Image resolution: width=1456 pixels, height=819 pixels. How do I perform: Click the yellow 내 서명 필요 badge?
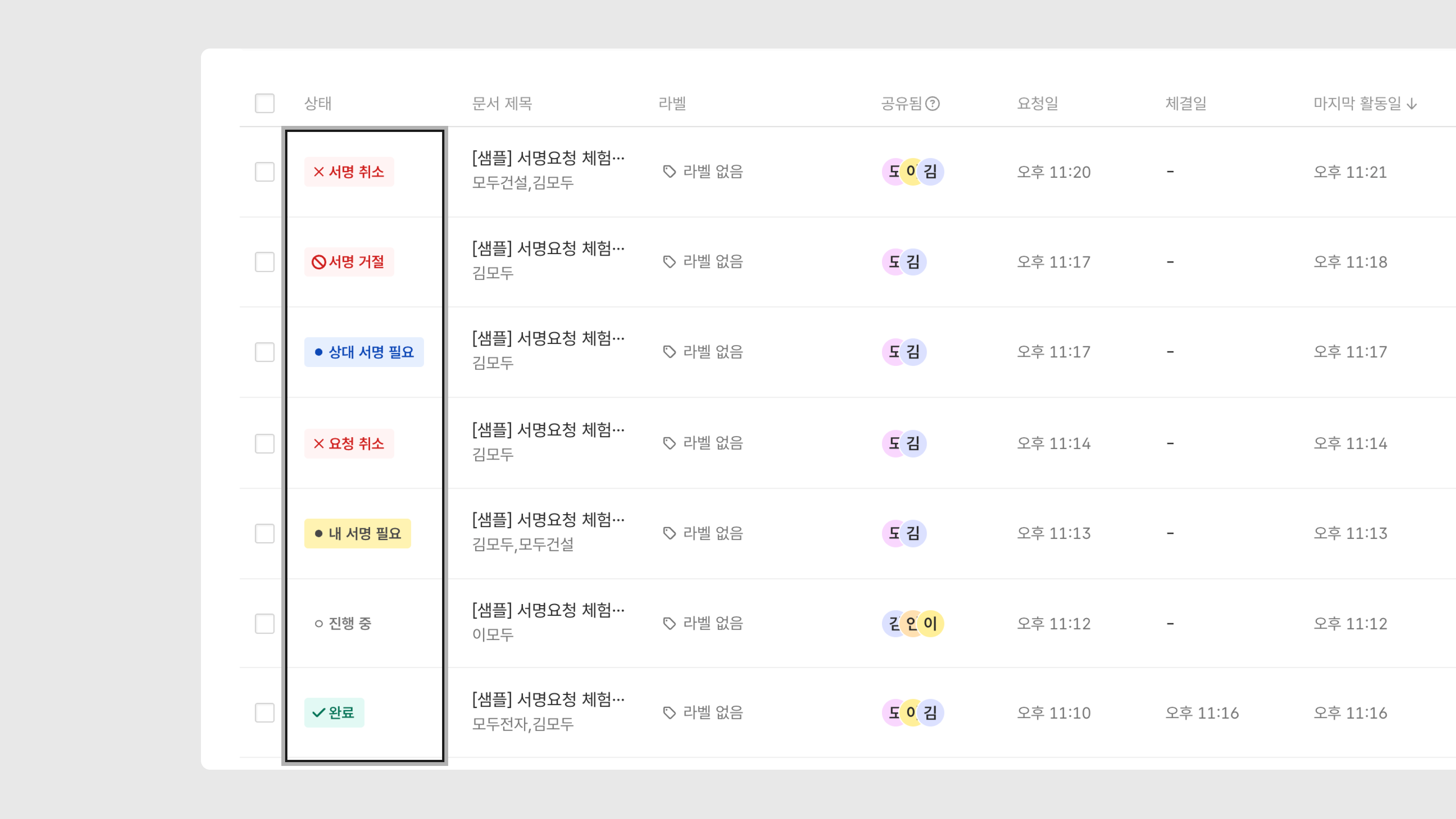click(357, 533)
